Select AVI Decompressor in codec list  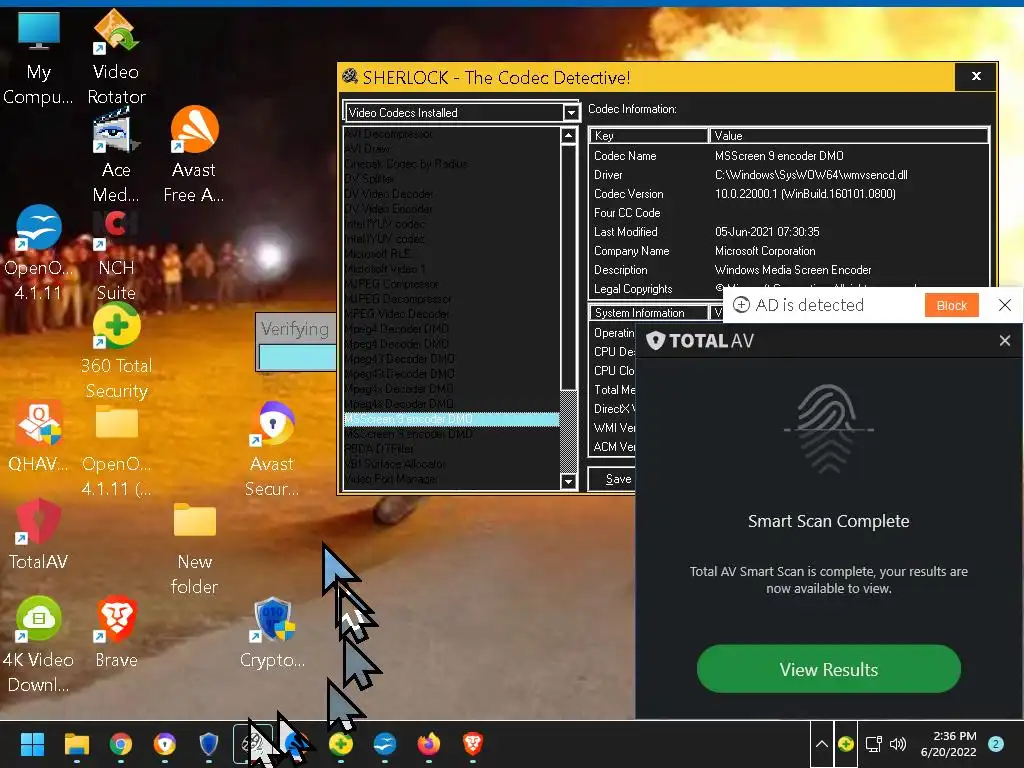click(452, 134)
